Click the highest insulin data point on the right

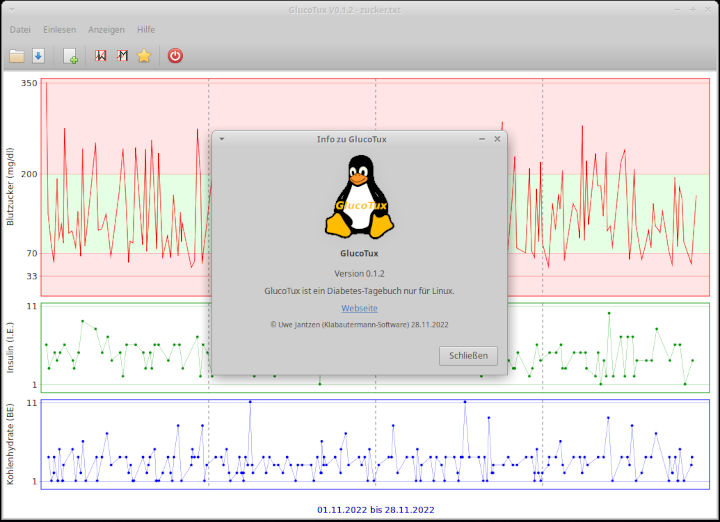[609, 313]
